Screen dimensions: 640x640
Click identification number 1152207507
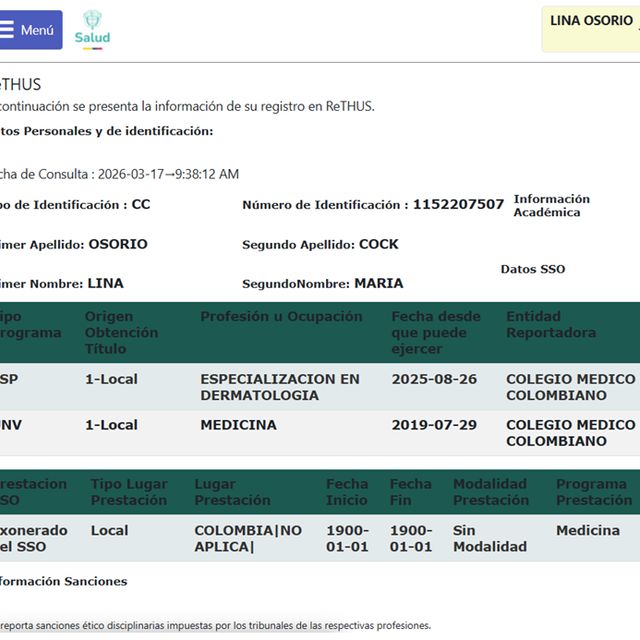point(458,204)
